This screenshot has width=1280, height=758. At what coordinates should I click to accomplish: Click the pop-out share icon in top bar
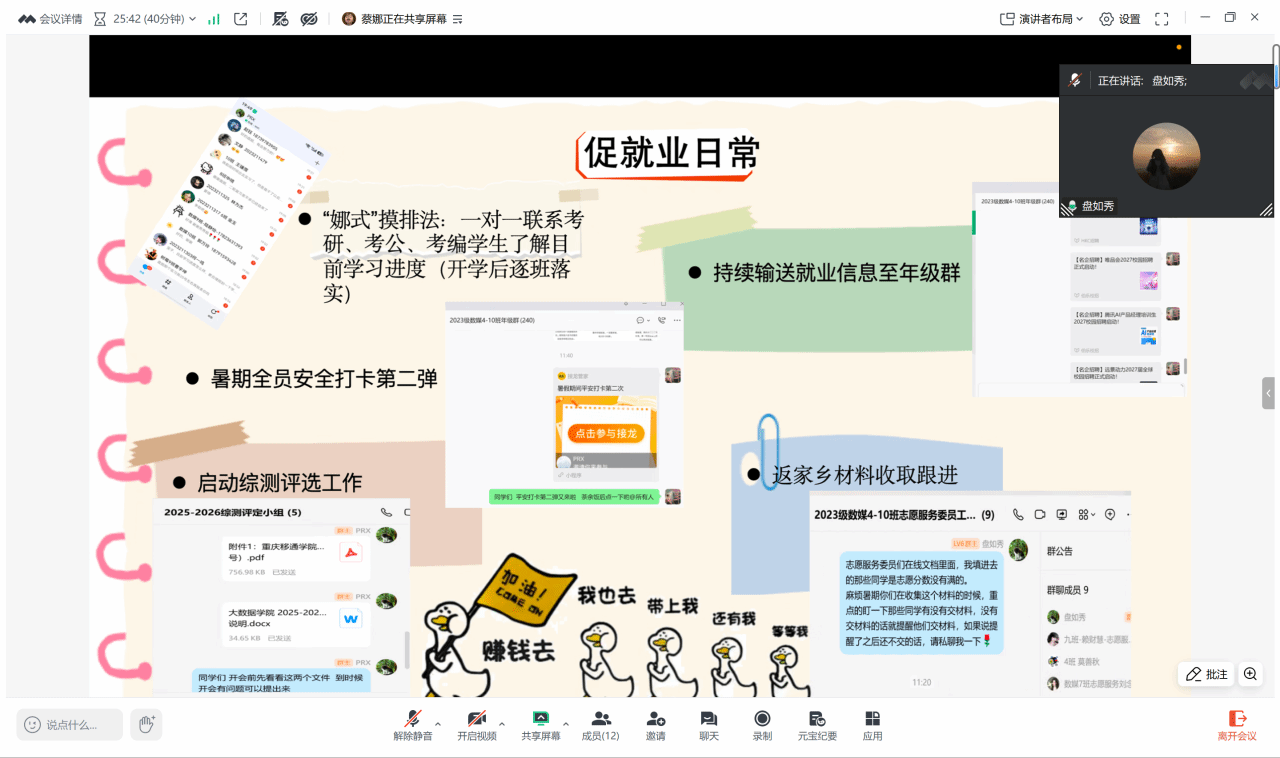(241, 19)
